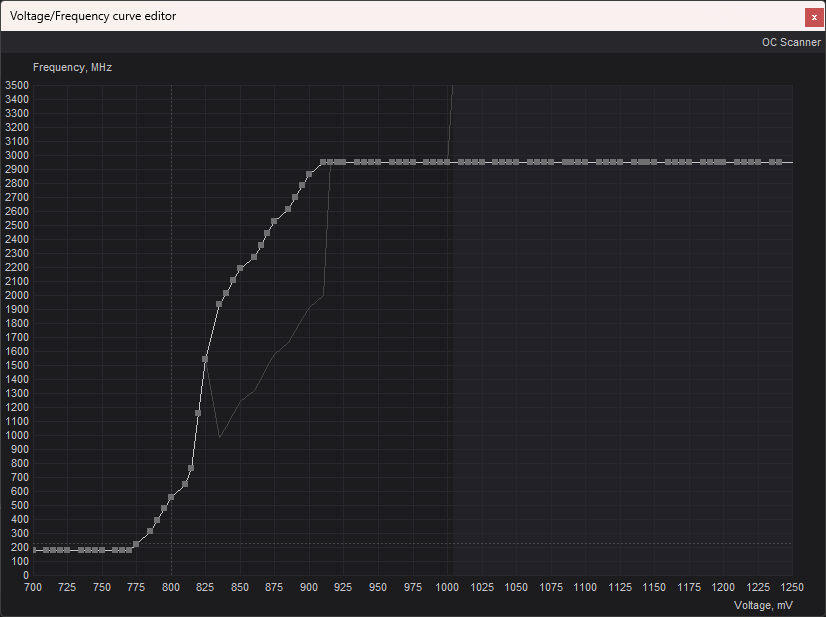Click the curve point near 860 mV, 2270 MHz
826x617 pixels.
[x=254, y=257]
